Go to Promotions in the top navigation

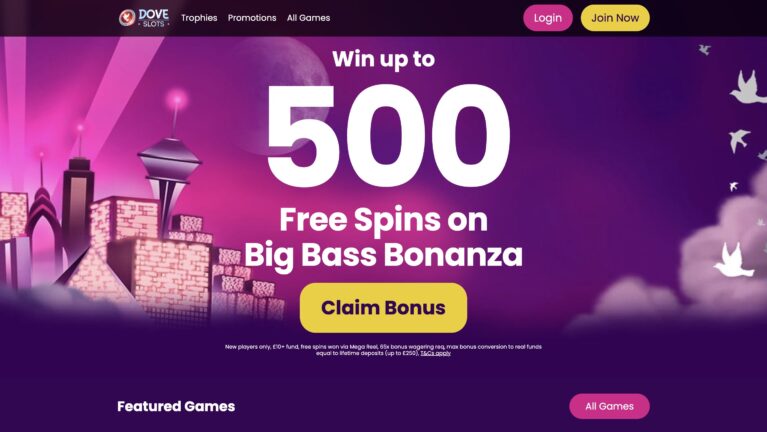pos(252,18)
